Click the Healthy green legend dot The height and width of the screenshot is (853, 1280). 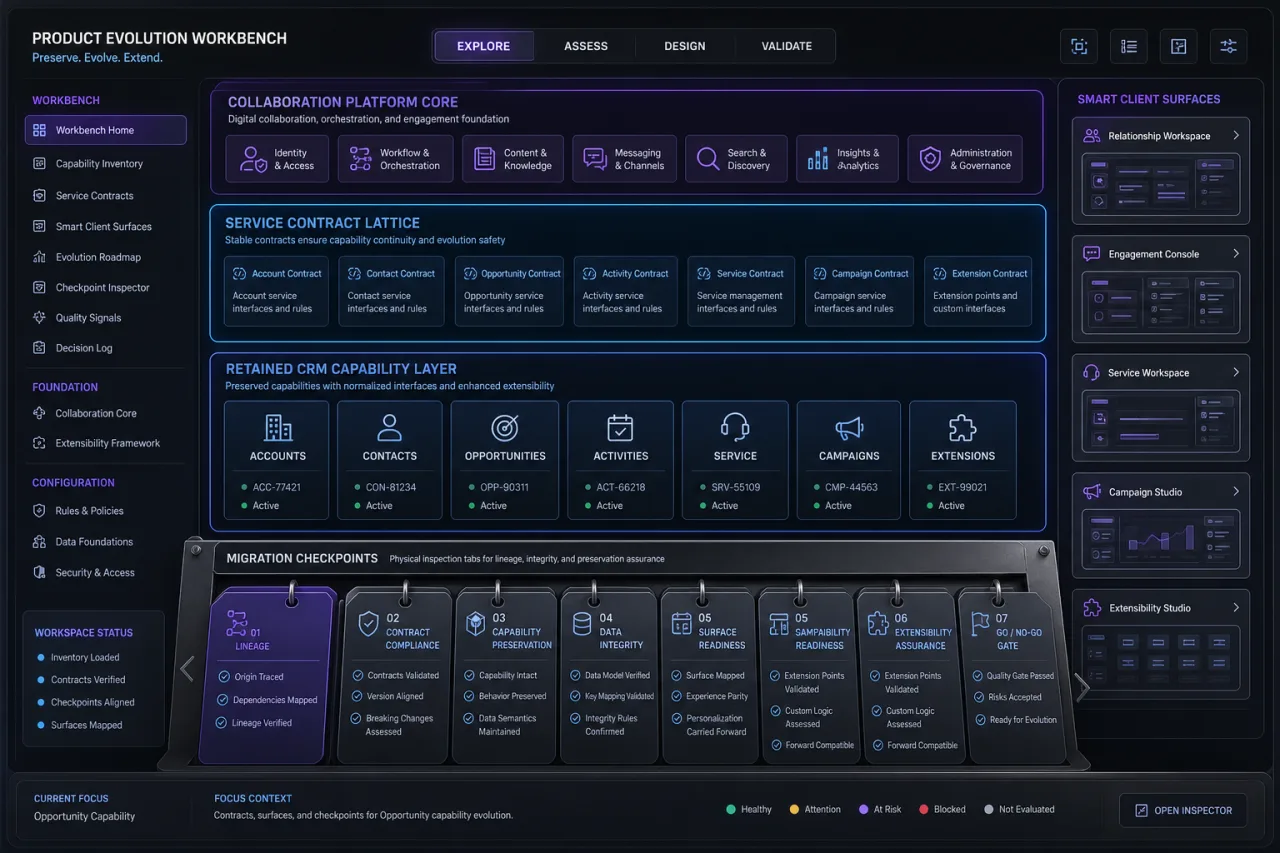click(x=730, y=809)
